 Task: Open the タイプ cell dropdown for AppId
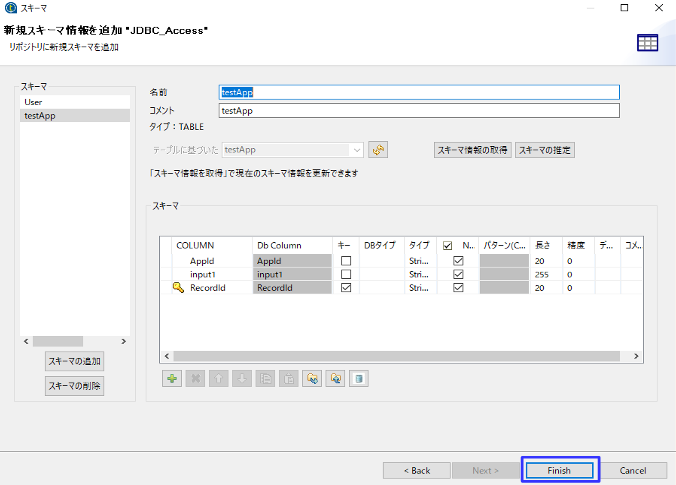coord(420,261)
